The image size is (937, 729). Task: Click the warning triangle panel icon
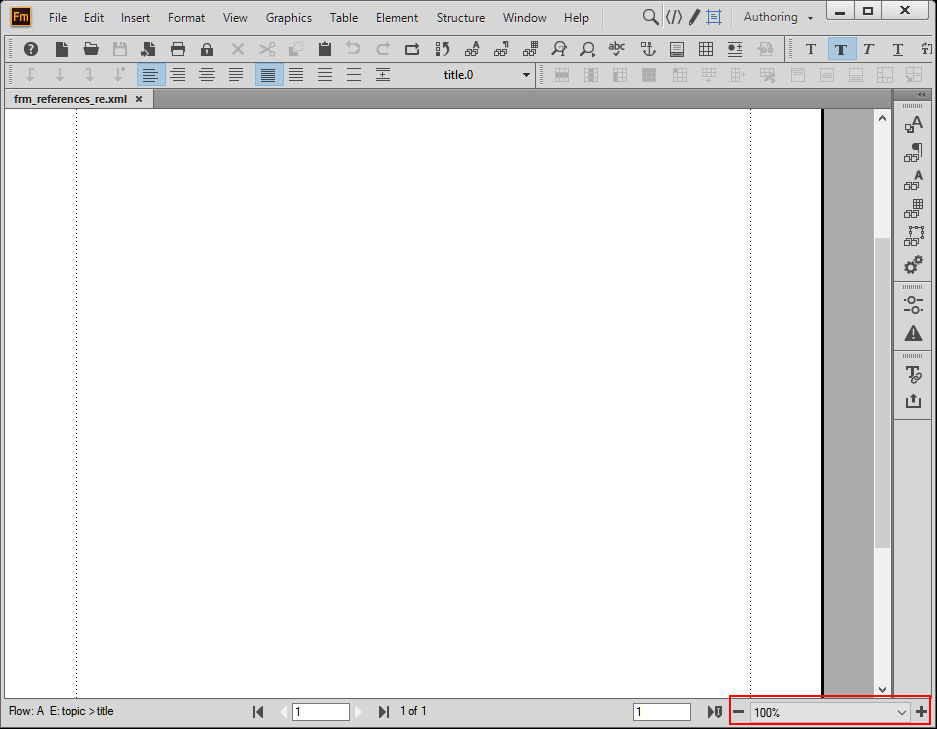(x=913, y=333)
